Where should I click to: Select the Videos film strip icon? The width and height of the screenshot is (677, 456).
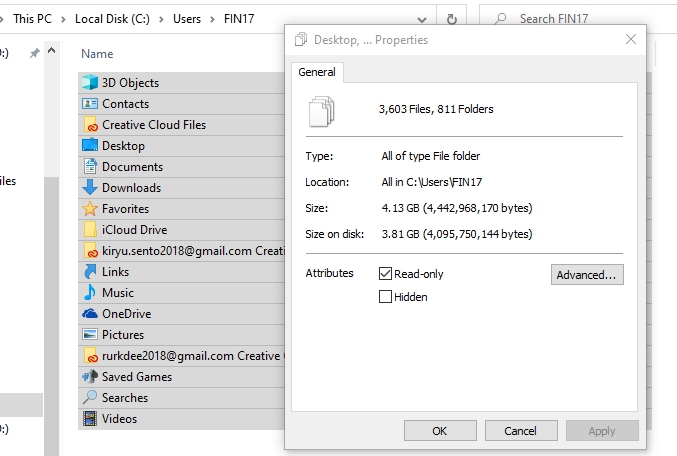click(90, 418)
